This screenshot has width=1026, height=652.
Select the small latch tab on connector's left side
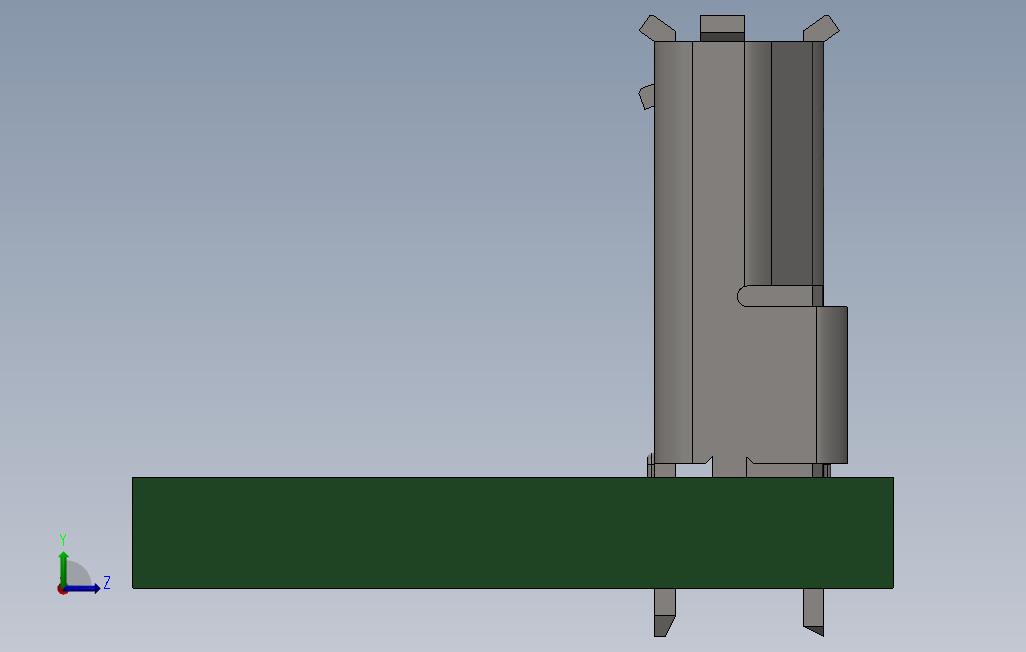point(646,97)
